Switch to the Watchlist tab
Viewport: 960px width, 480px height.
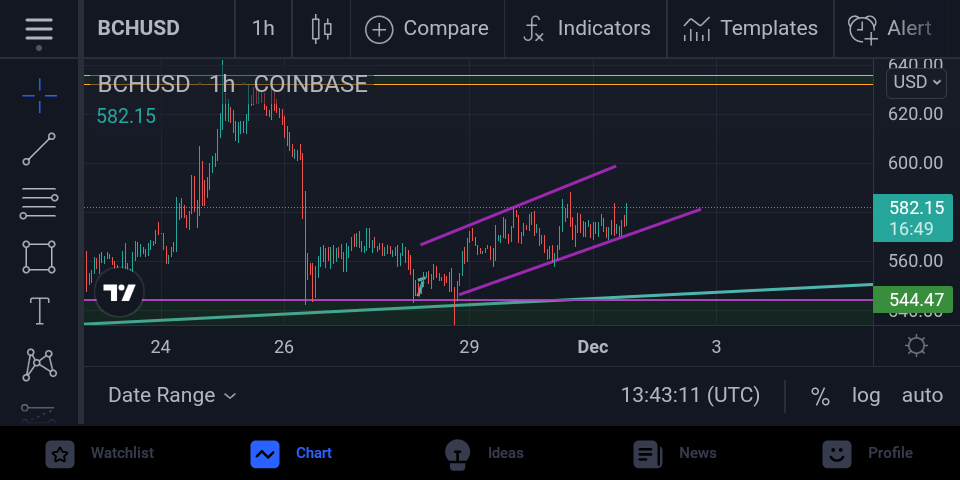[x=100, y=454]
